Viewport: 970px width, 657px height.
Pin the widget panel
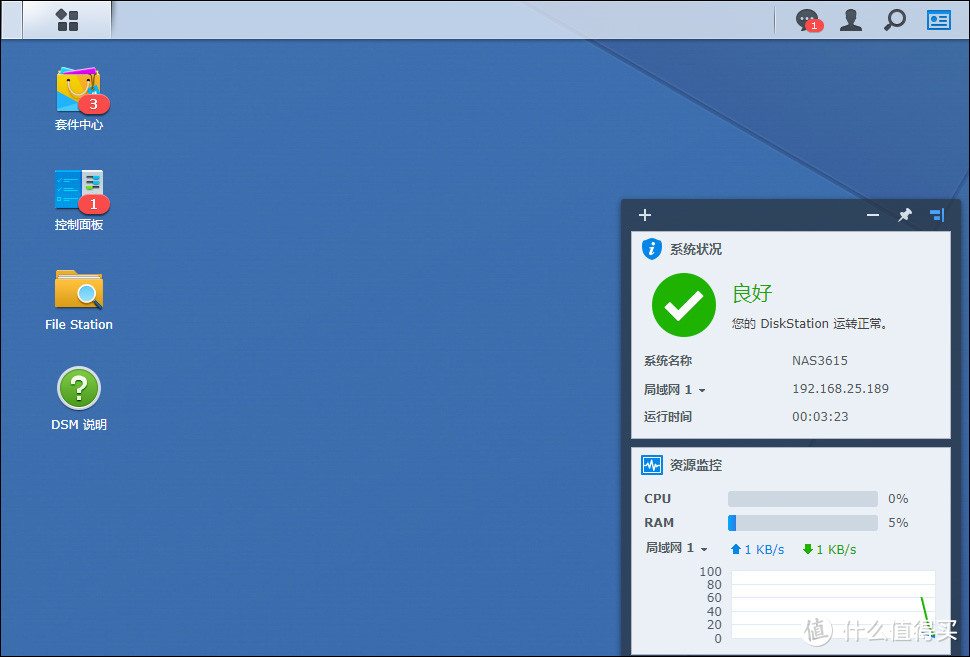pyautogui.click(x=905, y=215)
